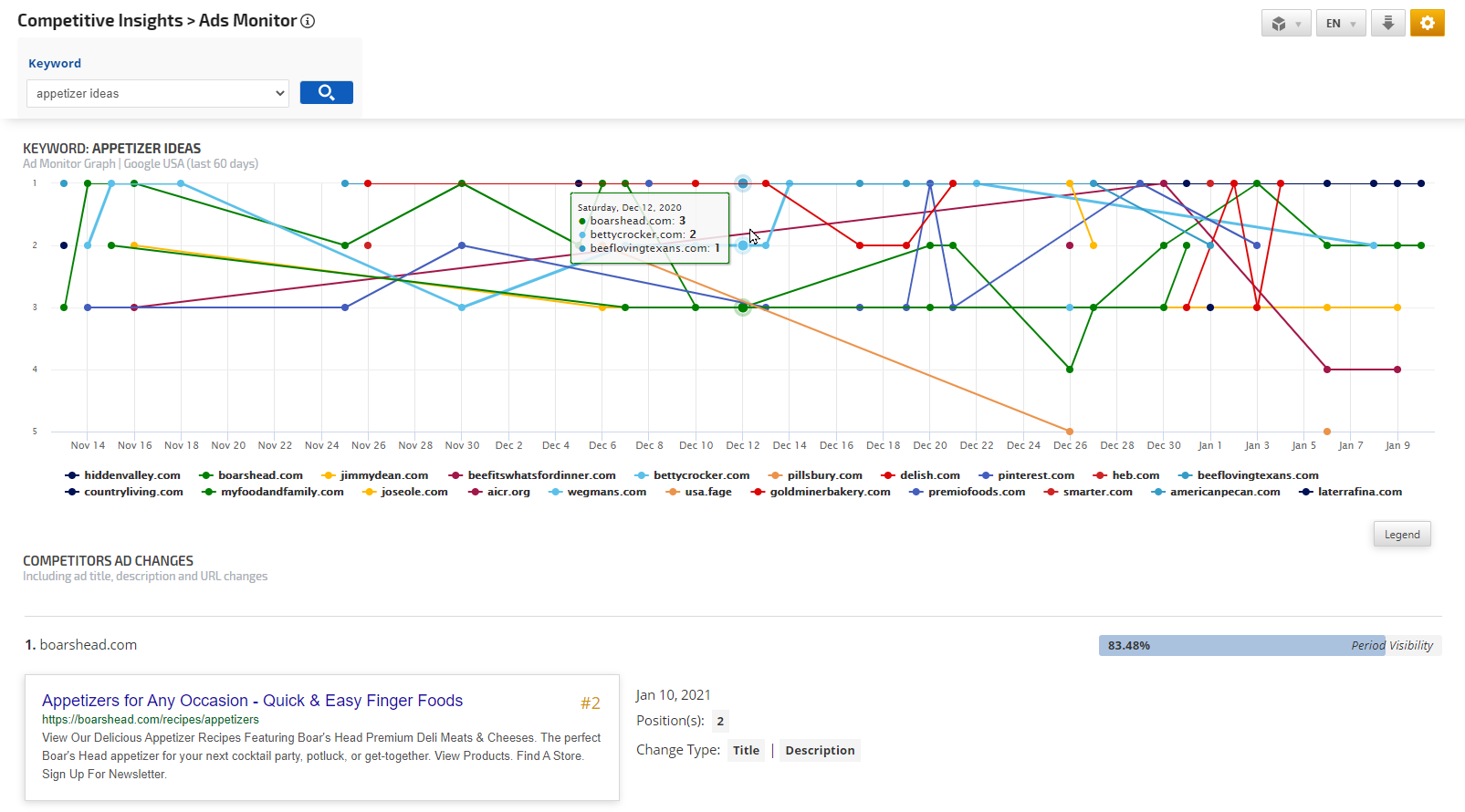The image size is (1465, 812).
Task: Click the bettycrocker.com point on Dec 12
Action: 743,245
